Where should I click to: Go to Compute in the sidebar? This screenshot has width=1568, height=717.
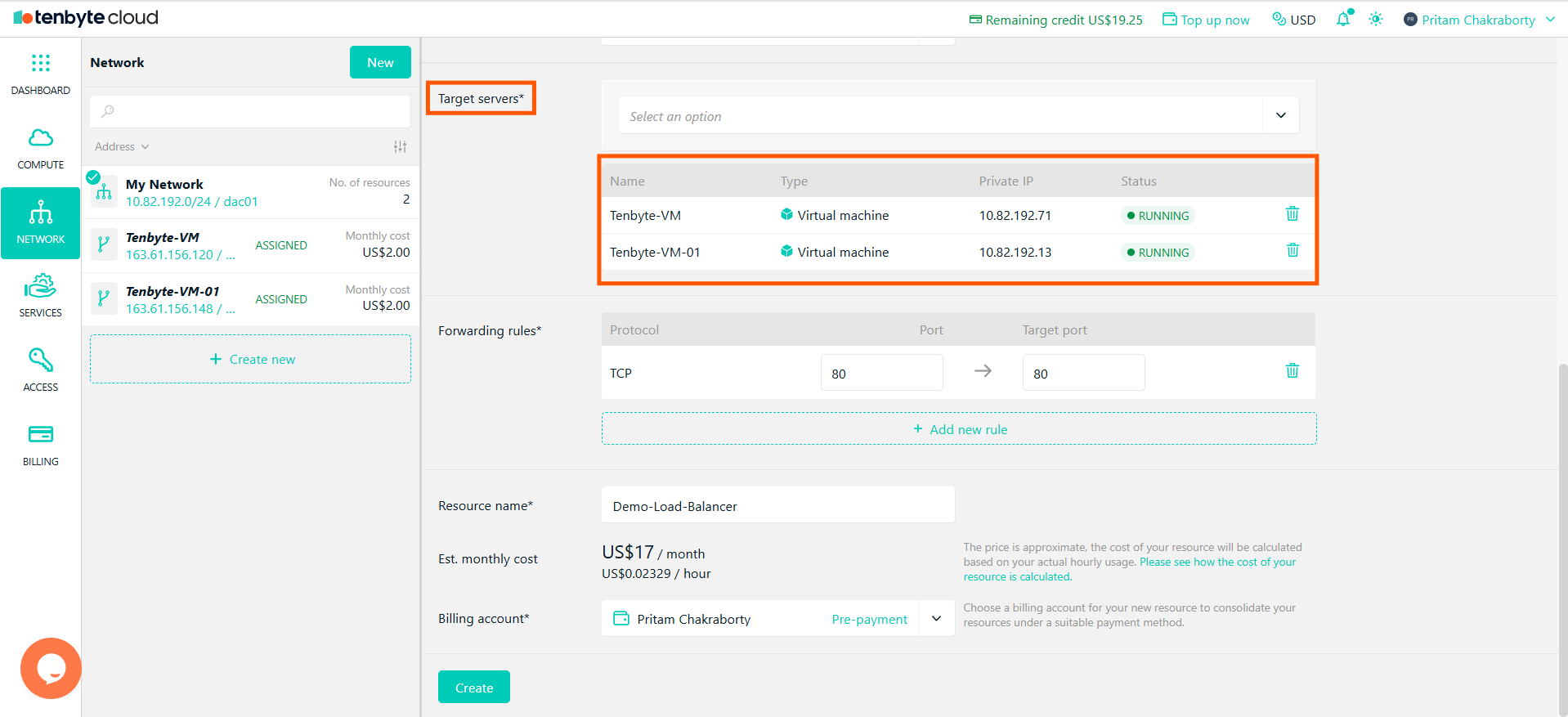40,149
